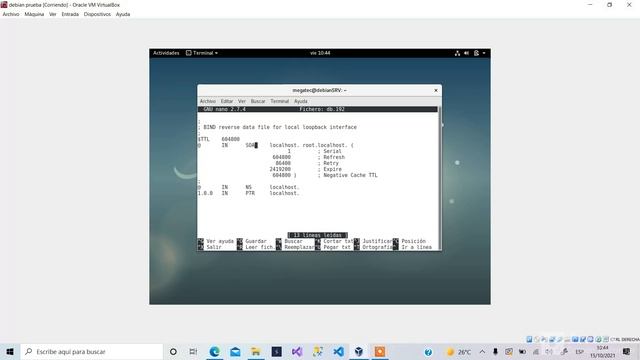Open Task View in the Windows taskbar
The width and height of the screenshot is (640, 360).
[193, 351]
